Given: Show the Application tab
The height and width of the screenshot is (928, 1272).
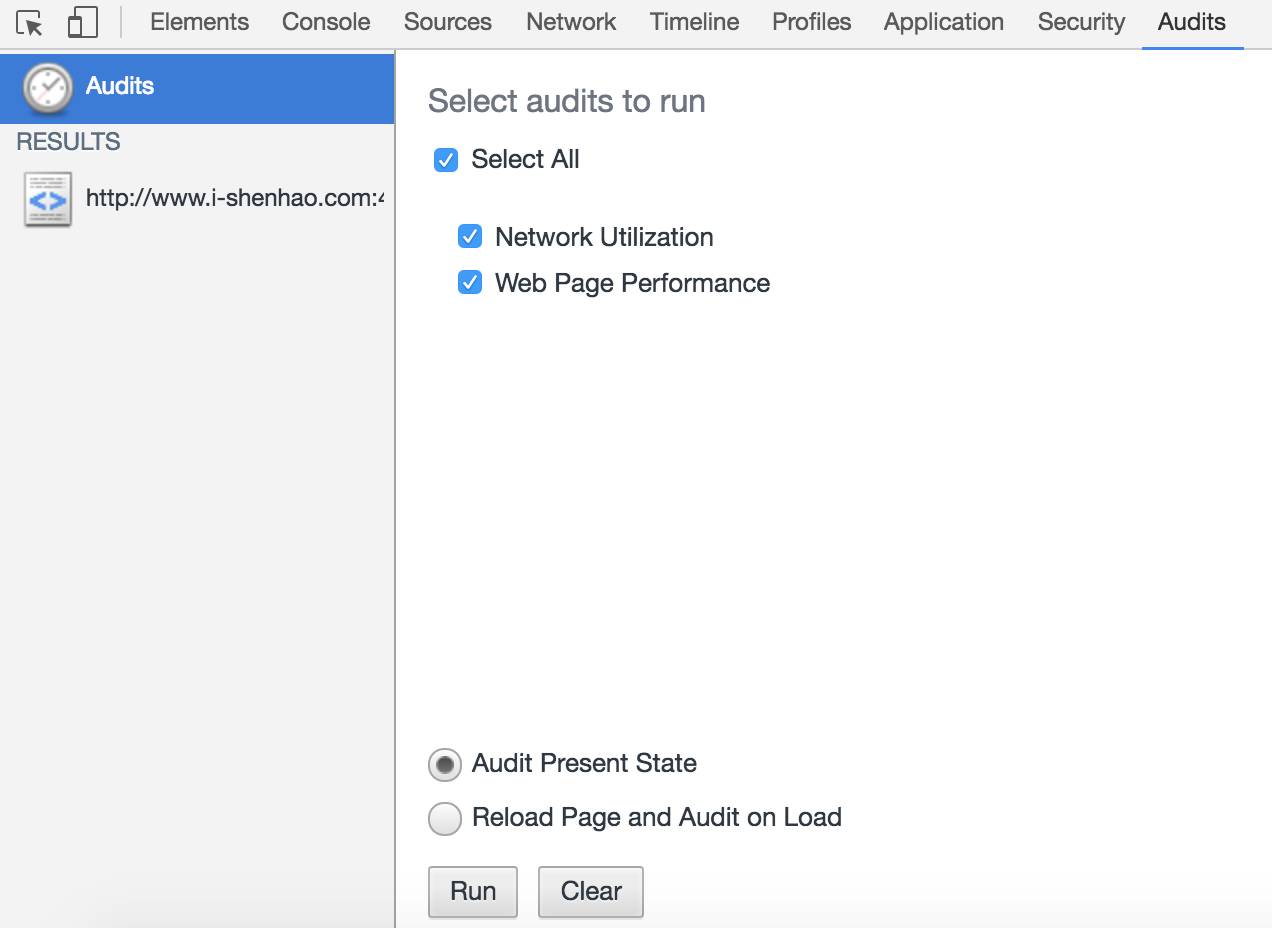Looking at the screenshot, I should 943,22.
